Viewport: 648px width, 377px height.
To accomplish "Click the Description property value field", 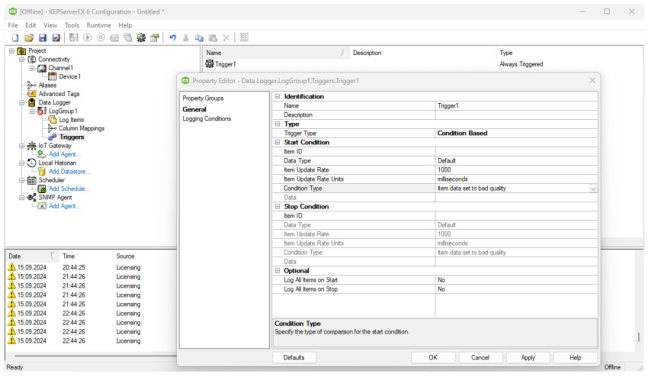I will [516, 115].
